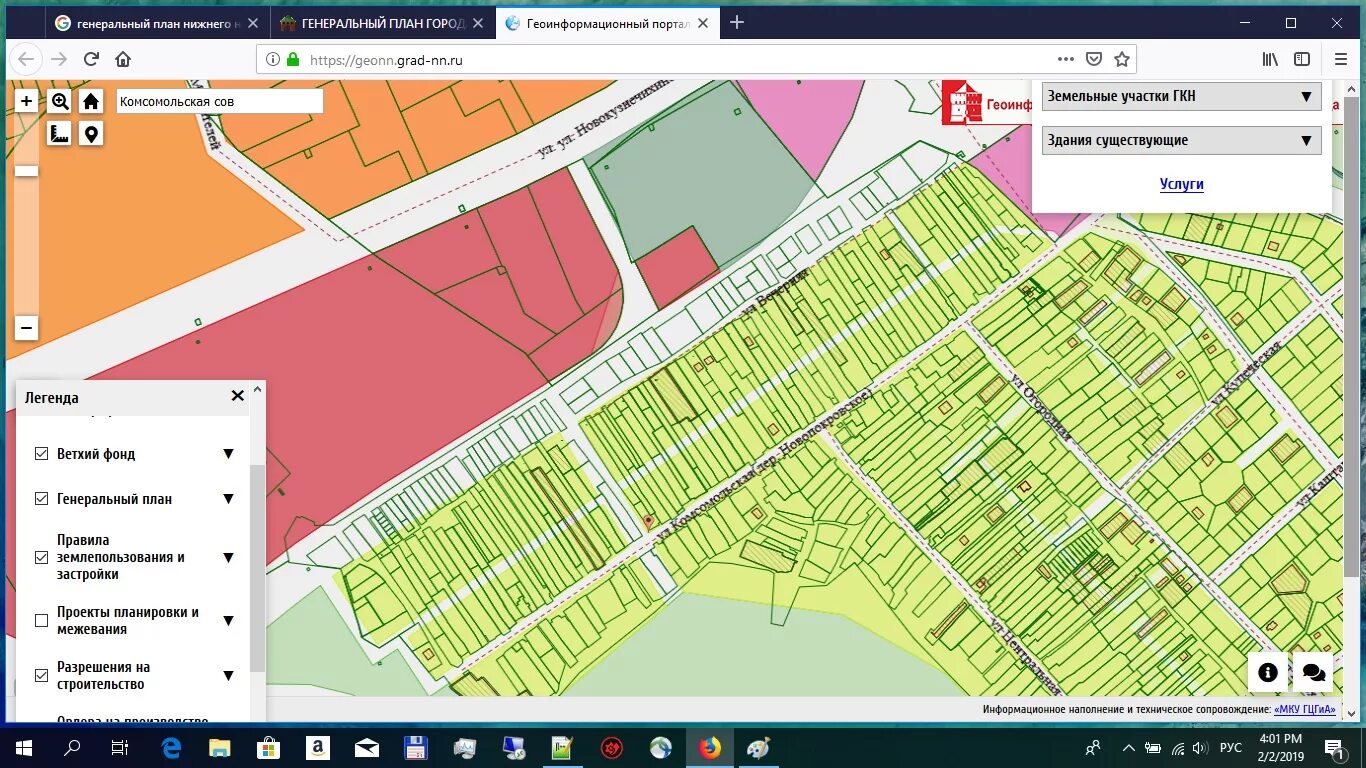The height and width of the screenshot is (768, 1366).
Task: Expand Проекты планировки legend arrow
Action: 228,621
